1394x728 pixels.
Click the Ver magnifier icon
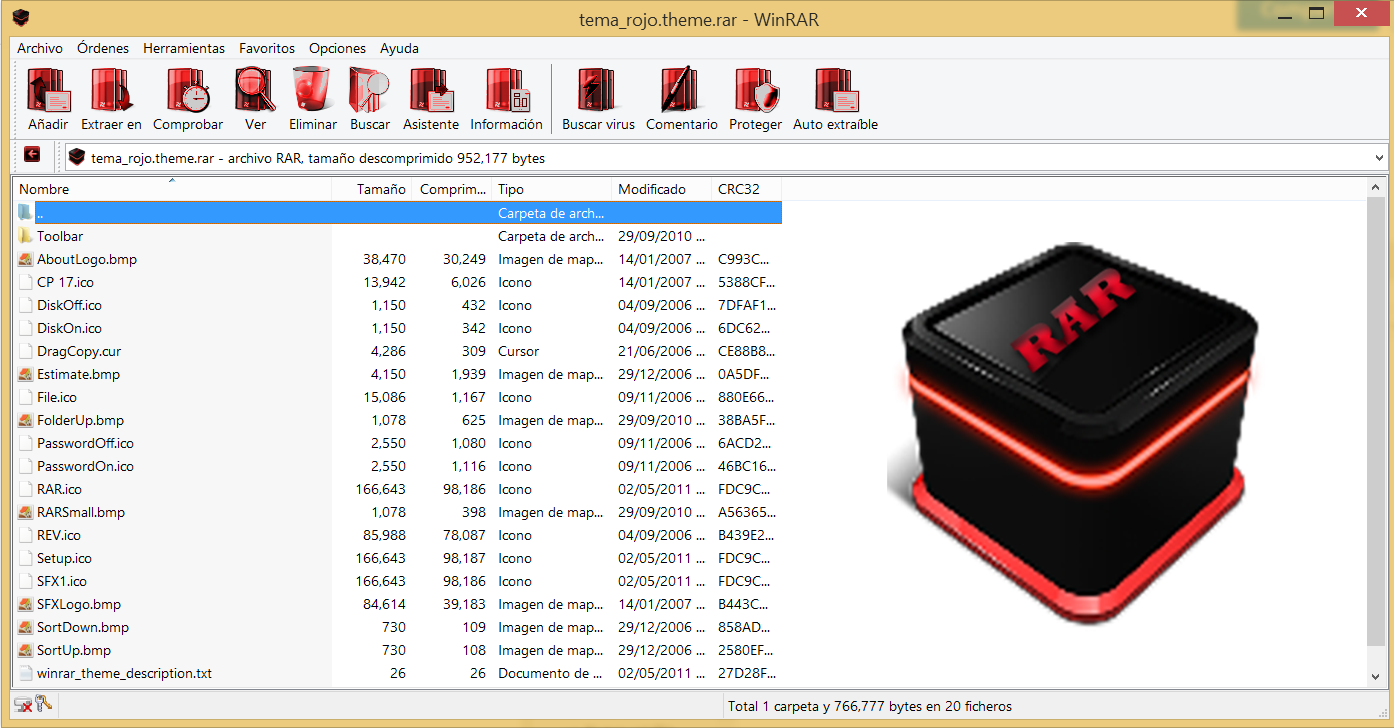tap(255, 91)
